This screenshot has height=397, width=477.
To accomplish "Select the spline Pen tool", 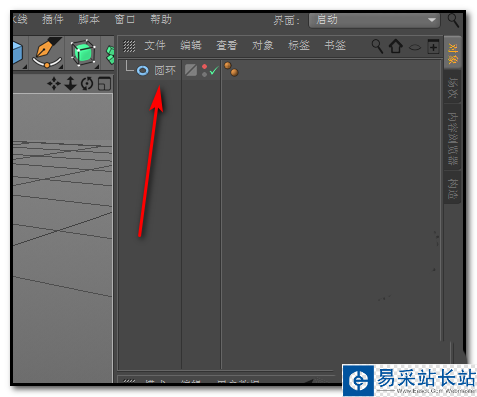I will click(47, 53).
